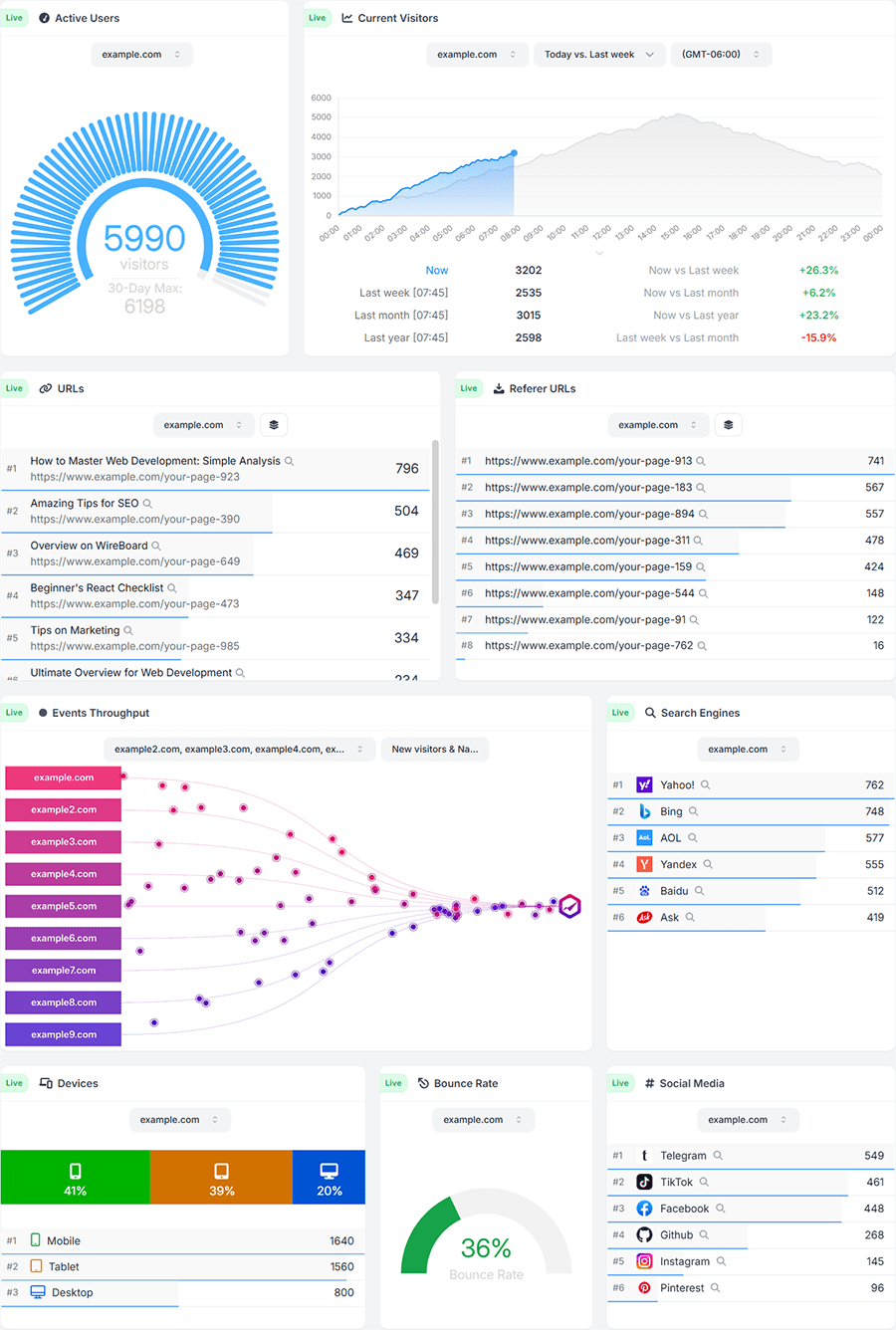Click the search icon beside Yahoo! entry
This screenshot has height=1330, width=896.
pos(705,785)
